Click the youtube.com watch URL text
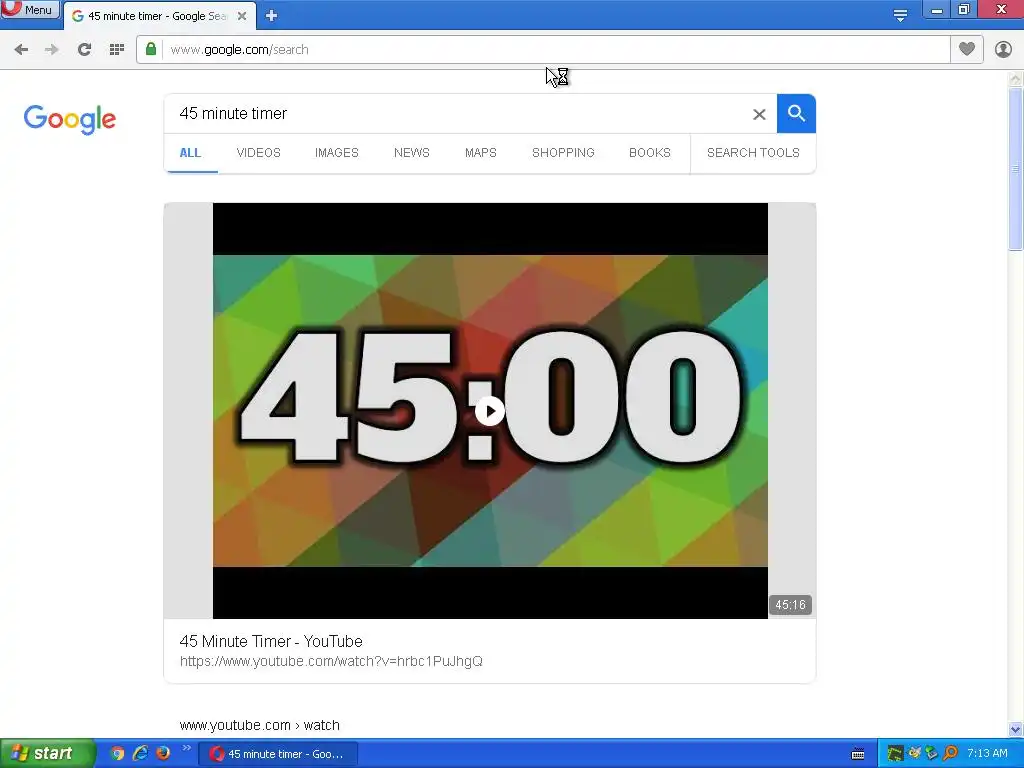1024x768 pixels. click(331, 661)
